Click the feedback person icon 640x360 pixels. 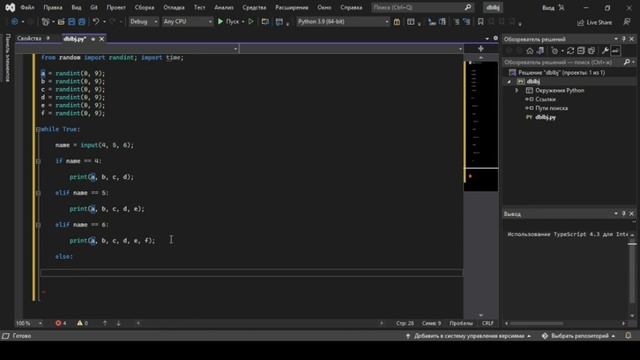click(627, 22)
